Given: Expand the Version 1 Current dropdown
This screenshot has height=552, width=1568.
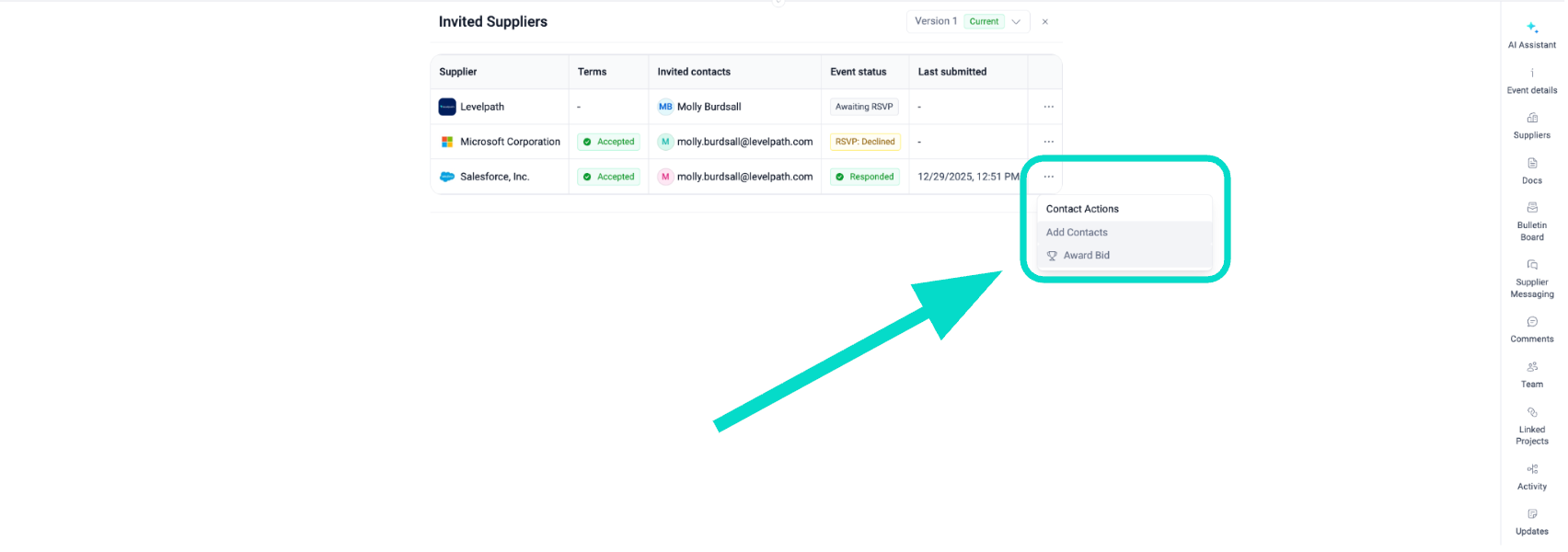Looking at the screenshot, I should click(x=967, y=21).
